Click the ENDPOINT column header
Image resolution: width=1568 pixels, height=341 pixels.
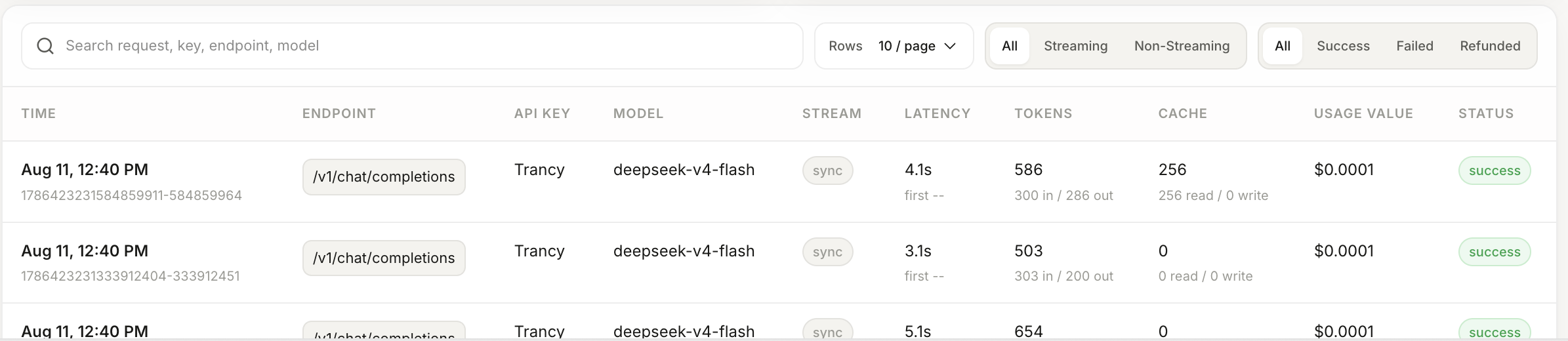click(339, 113)
